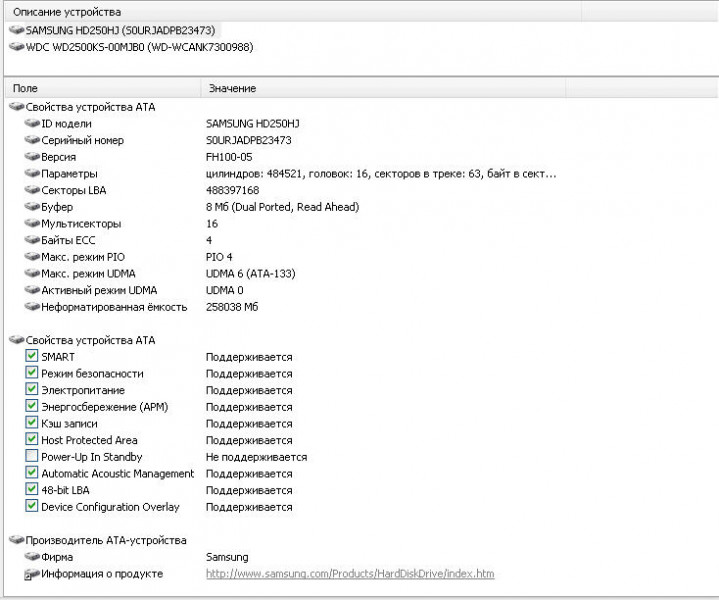Click the Макс. режим PIO row icon
719x600 pixels.
tap(32, 257)
